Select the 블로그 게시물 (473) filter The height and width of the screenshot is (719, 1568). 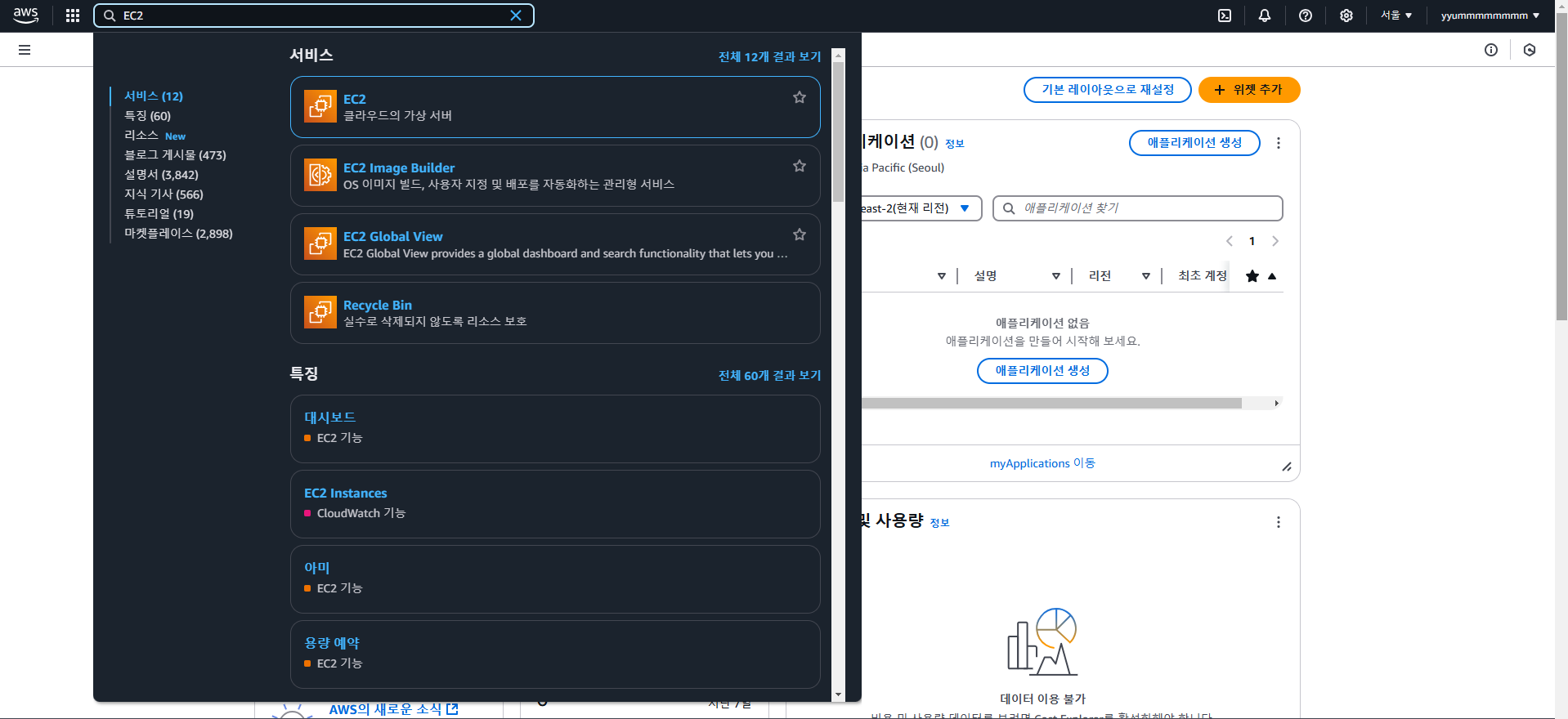[175, 155]
